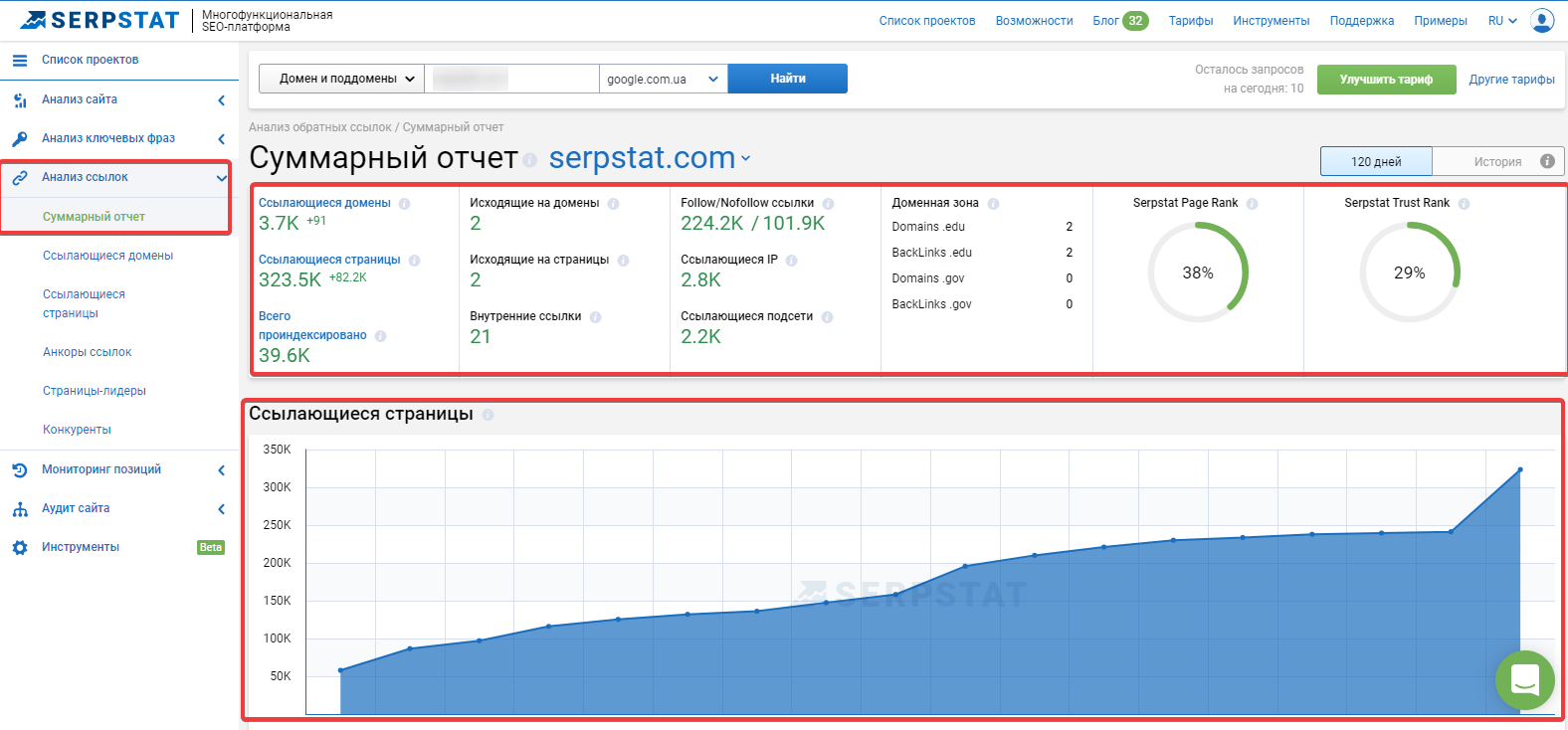1568x730 pixels.
Task: Click info icon next to Ссылающиеся IP
Action: 791,260
